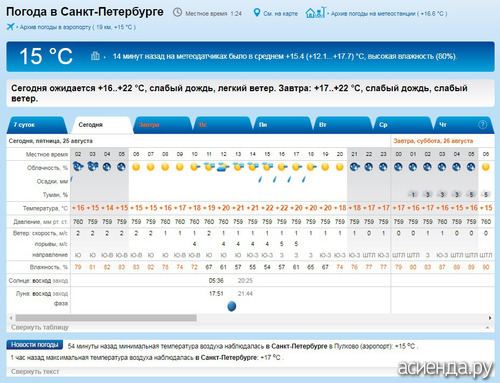Click the Местное время 1:24 text
Image resolution: width=500 pixels, height=383 pixels.
pyautogui.click(x=213, y=14)
